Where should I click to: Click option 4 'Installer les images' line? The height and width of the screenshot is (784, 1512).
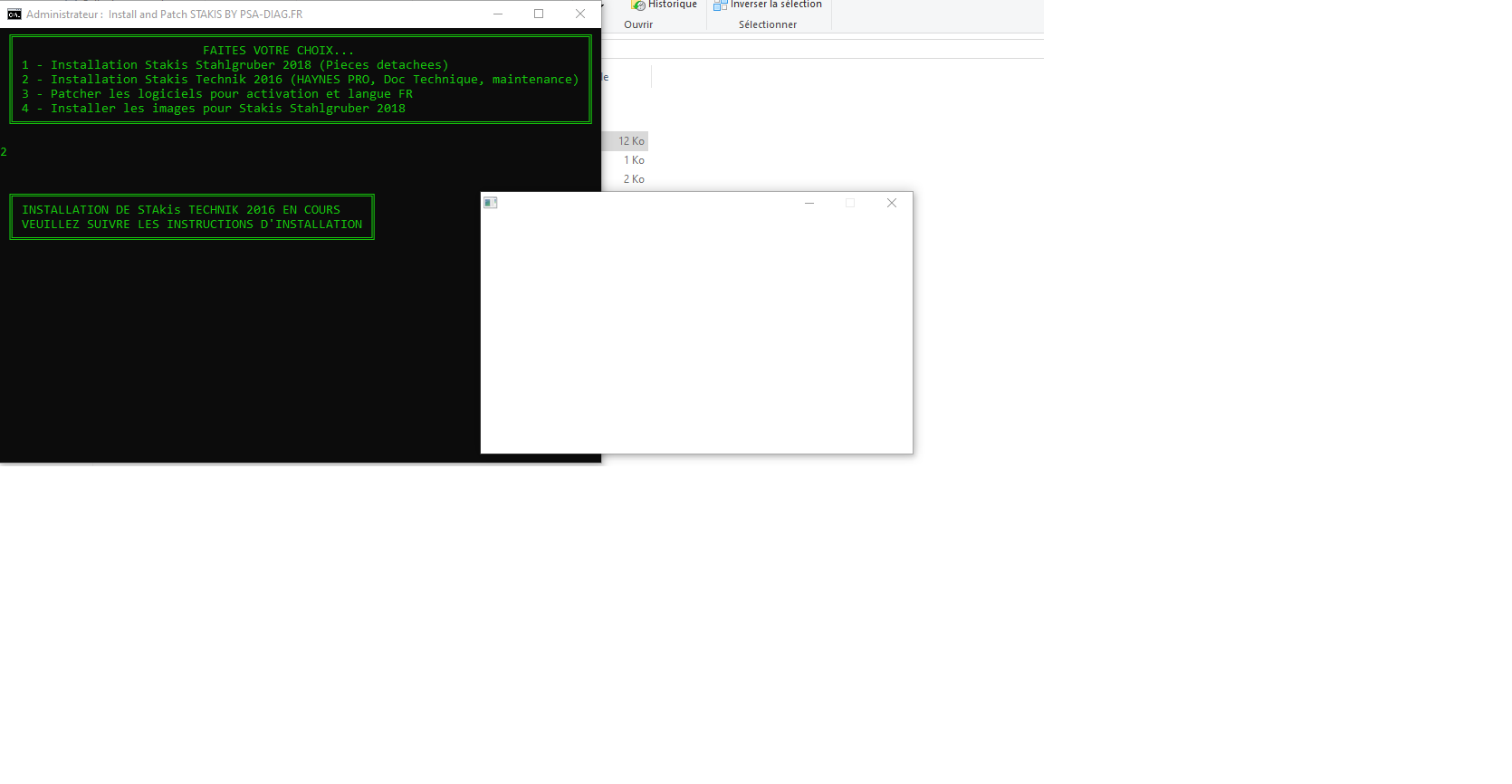214,109
